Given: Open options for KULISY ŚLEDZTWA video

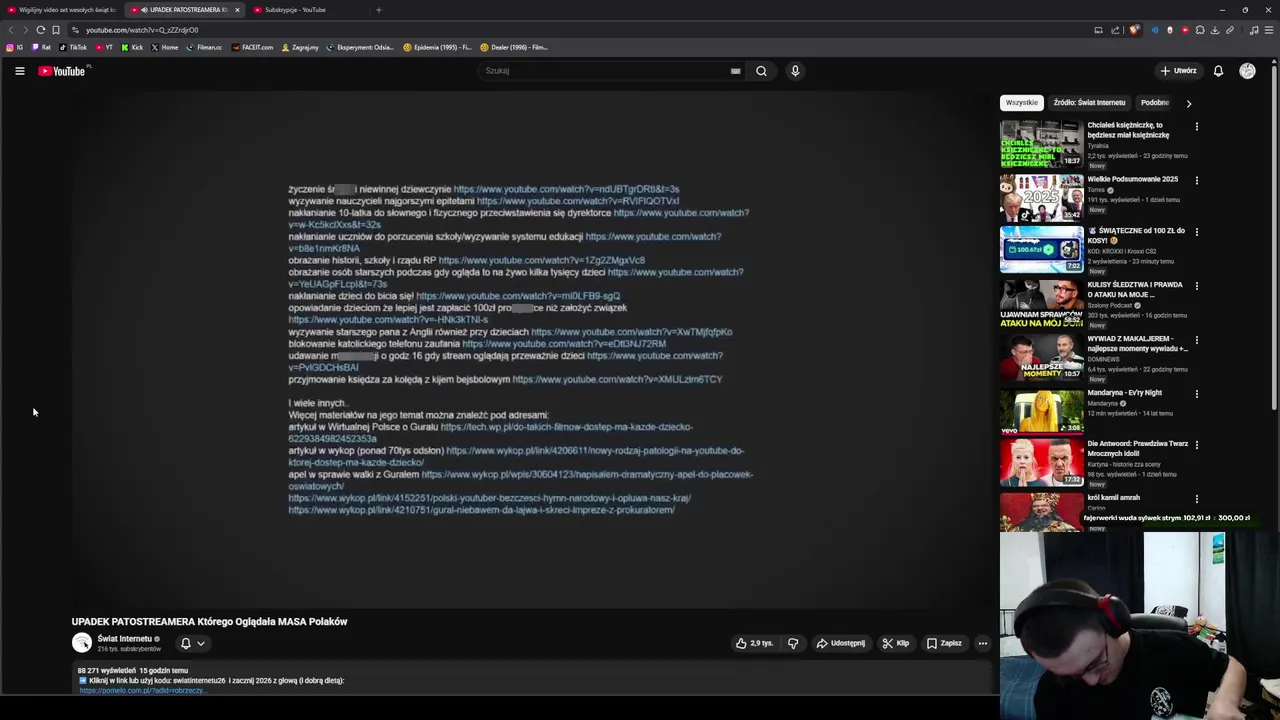Looking at the screenshot, I should pyautogui.click(x=1196, y=286).
